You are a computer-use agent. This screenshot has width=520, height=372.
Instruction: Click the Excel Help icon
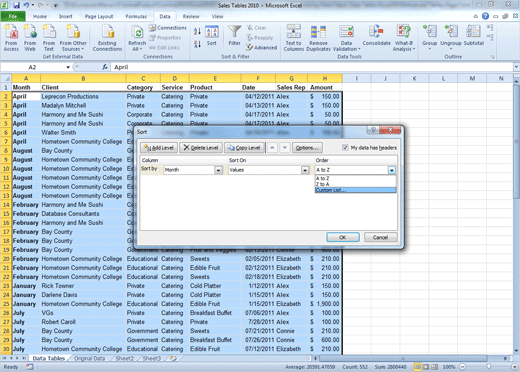[485, 16]
